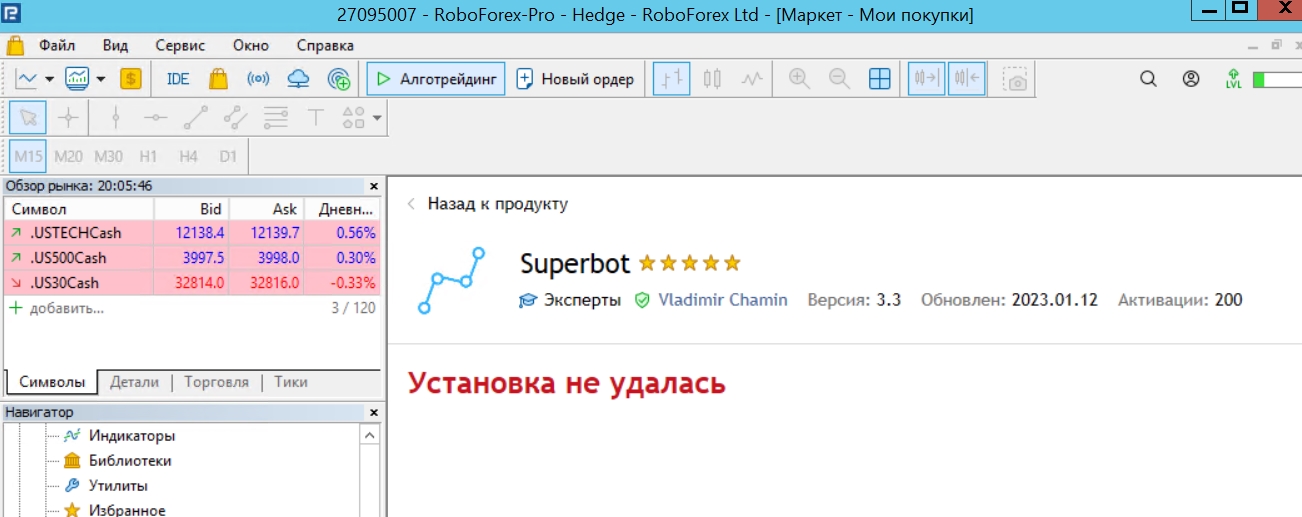The height and width of the screenshot is (517, 1302).
Task: Close the Навигатор panel
Action: 374,412
